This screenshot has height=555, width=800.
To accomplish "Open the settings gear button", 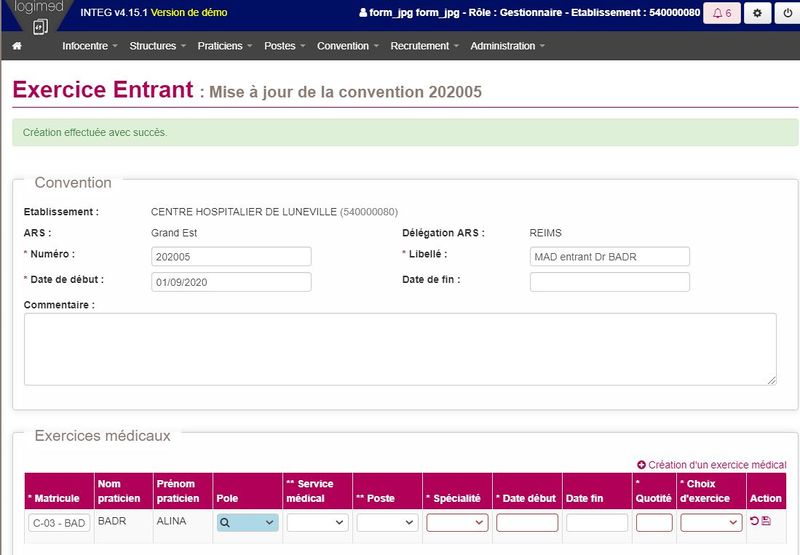I will point(757,13).
